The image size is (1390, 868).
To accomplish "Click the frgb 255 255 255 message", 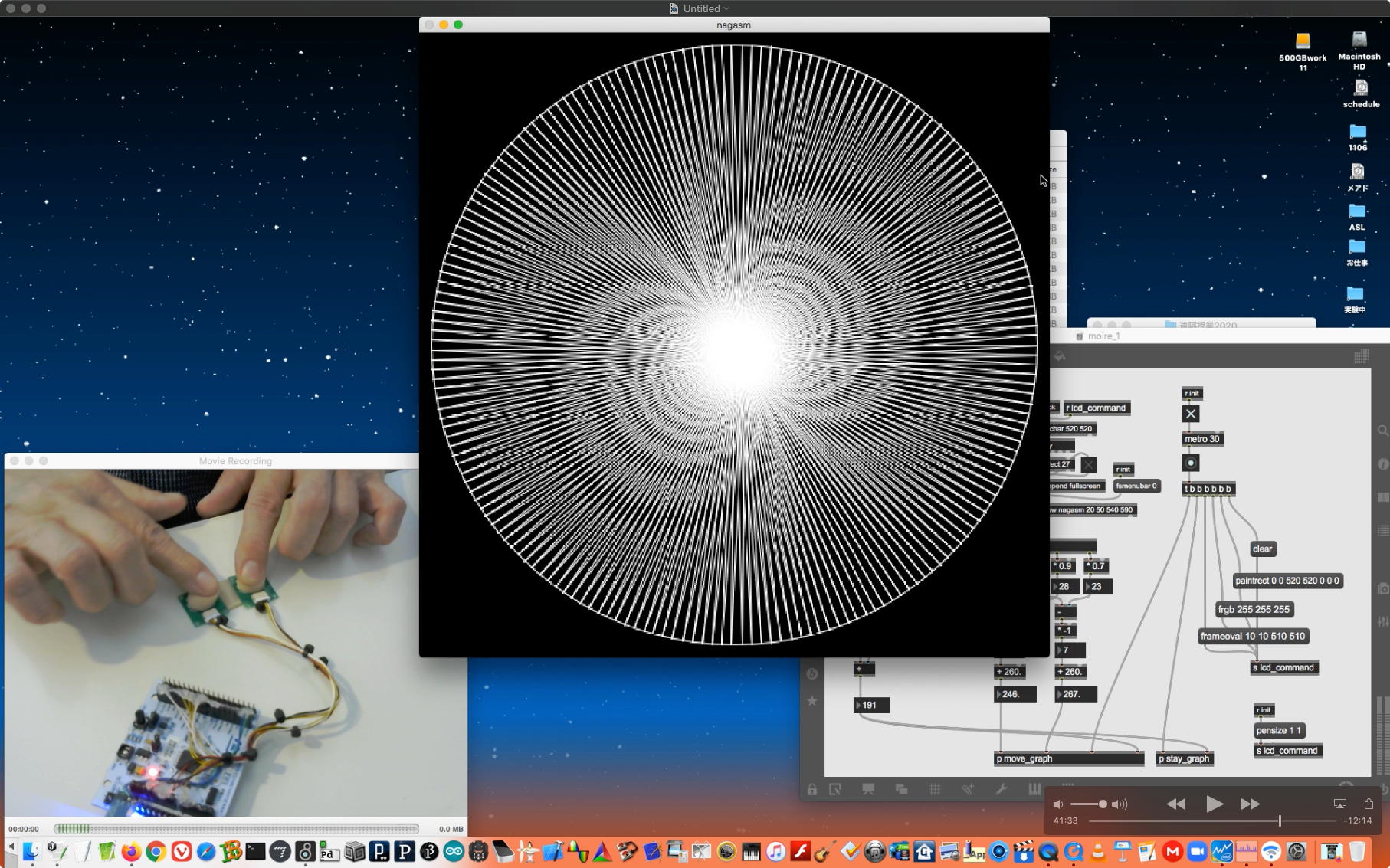I will (1254, 609).
